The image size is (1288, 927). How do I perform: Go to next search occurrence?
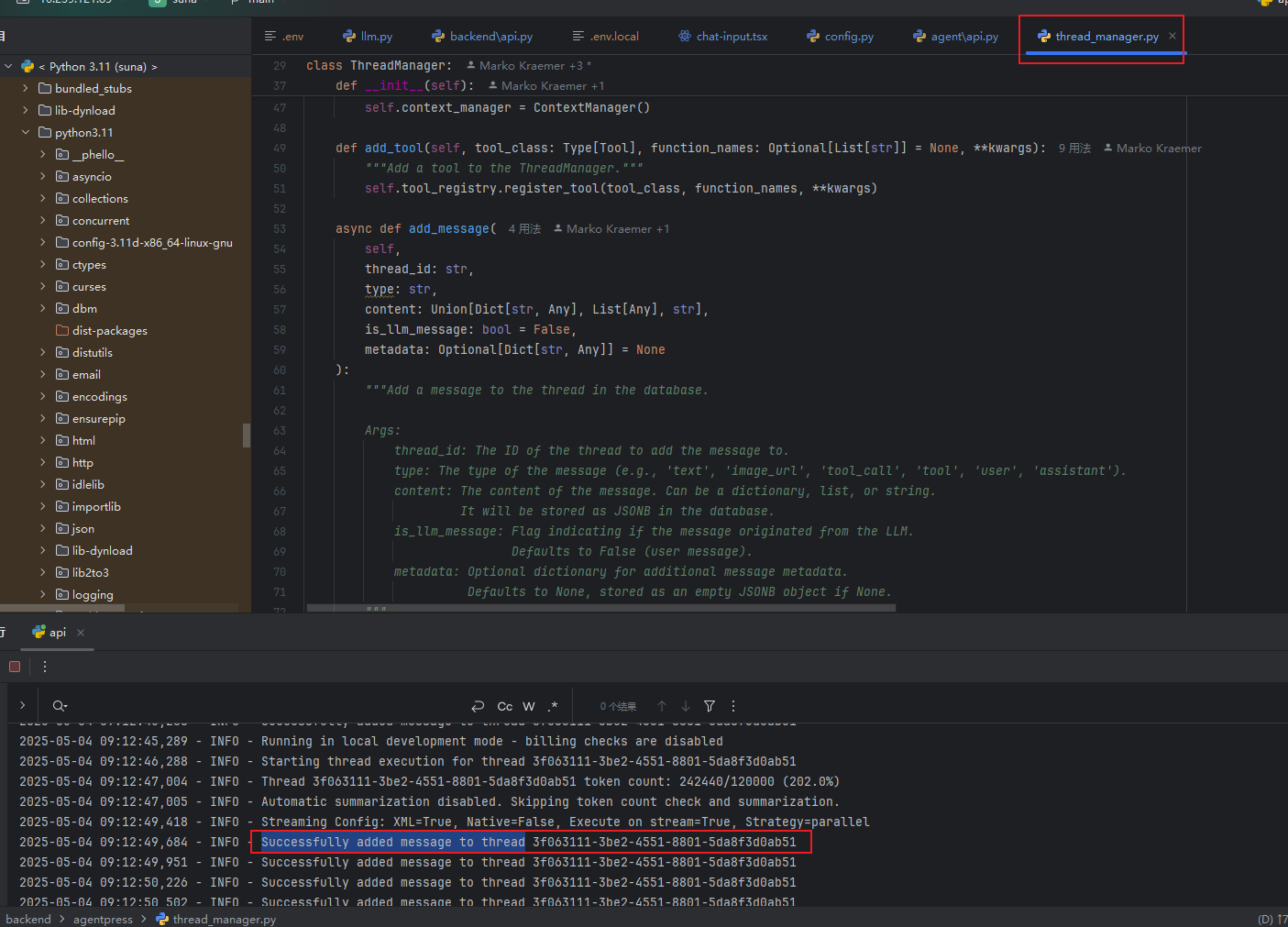[x=685, y=706]
